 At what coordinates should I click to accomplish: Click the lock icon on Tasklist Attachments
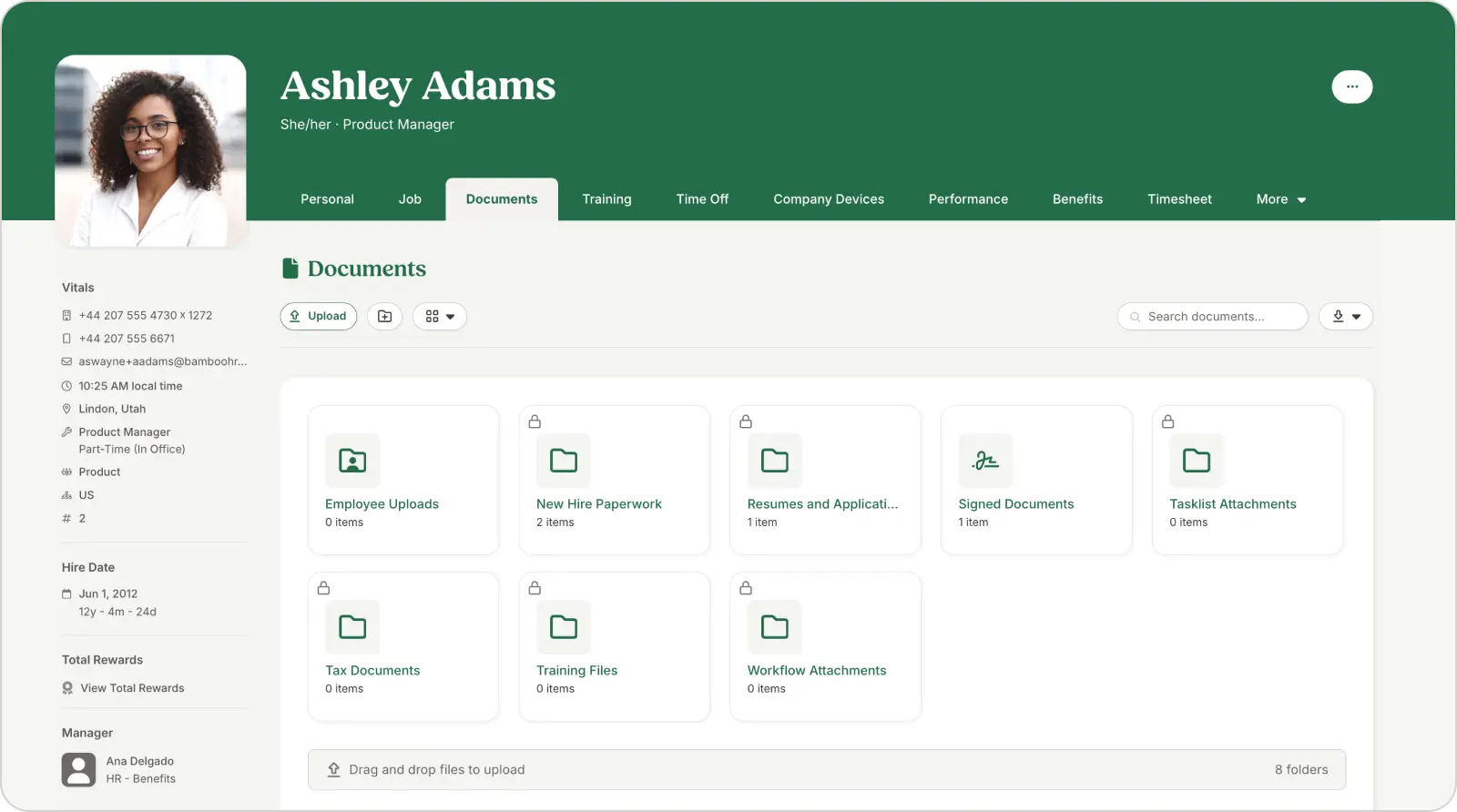(1167, 421)
